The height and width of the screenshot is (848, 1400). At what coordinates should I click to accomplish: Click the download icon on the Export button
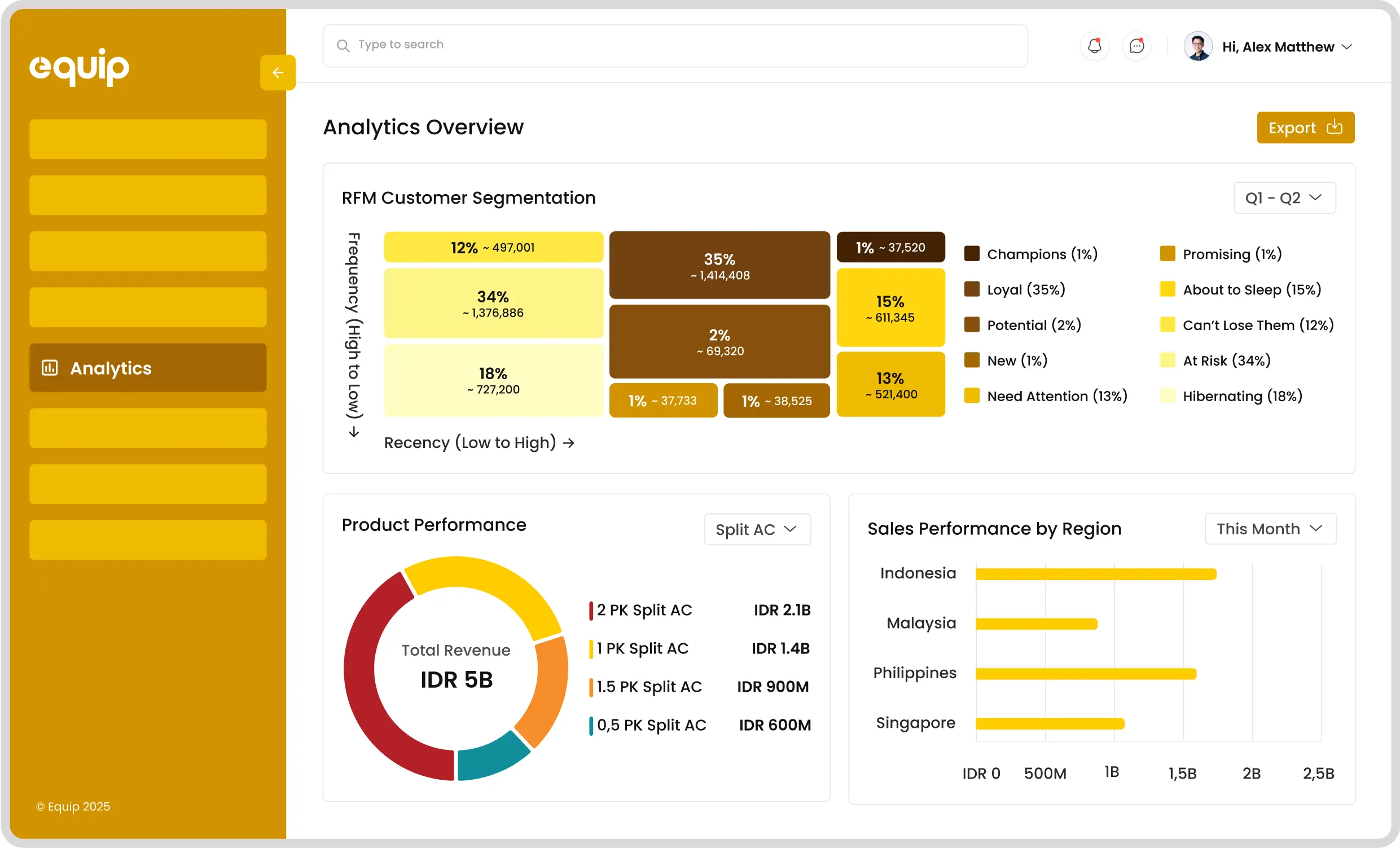1334,128
